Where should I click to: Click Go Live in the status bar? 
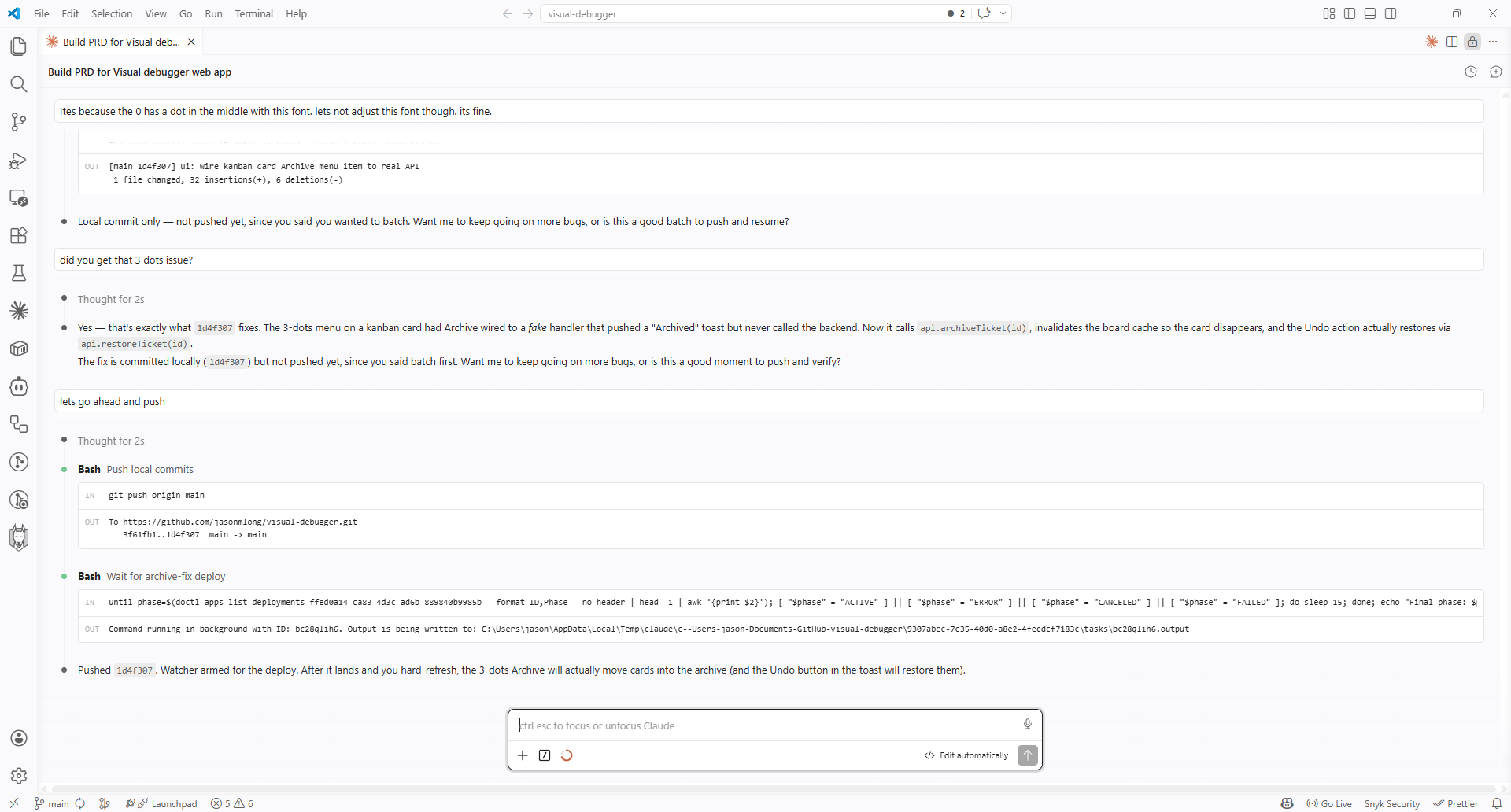(x=1329, y=803)
